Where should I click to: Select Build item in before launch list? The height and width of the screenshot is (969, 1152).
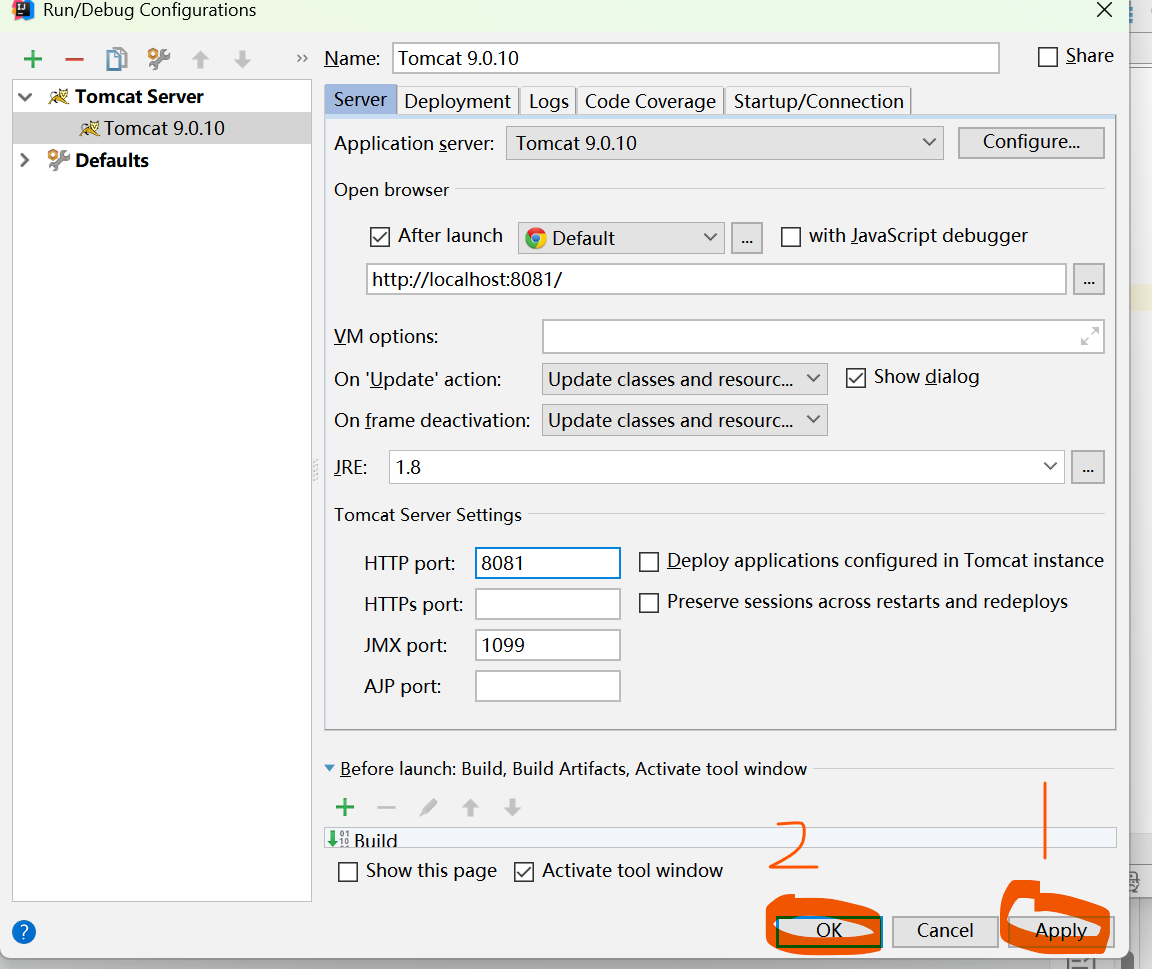720,837
